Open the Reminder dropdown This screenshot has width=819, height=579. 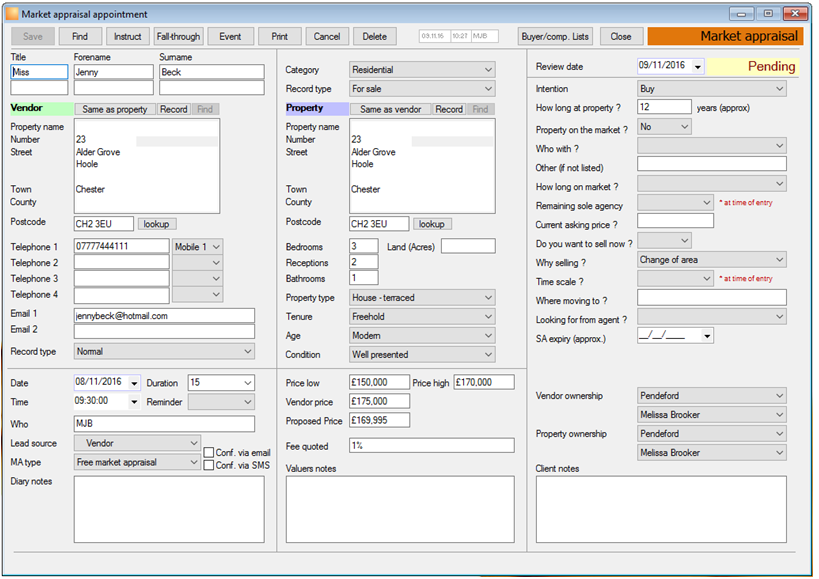[x=221, y=402]
